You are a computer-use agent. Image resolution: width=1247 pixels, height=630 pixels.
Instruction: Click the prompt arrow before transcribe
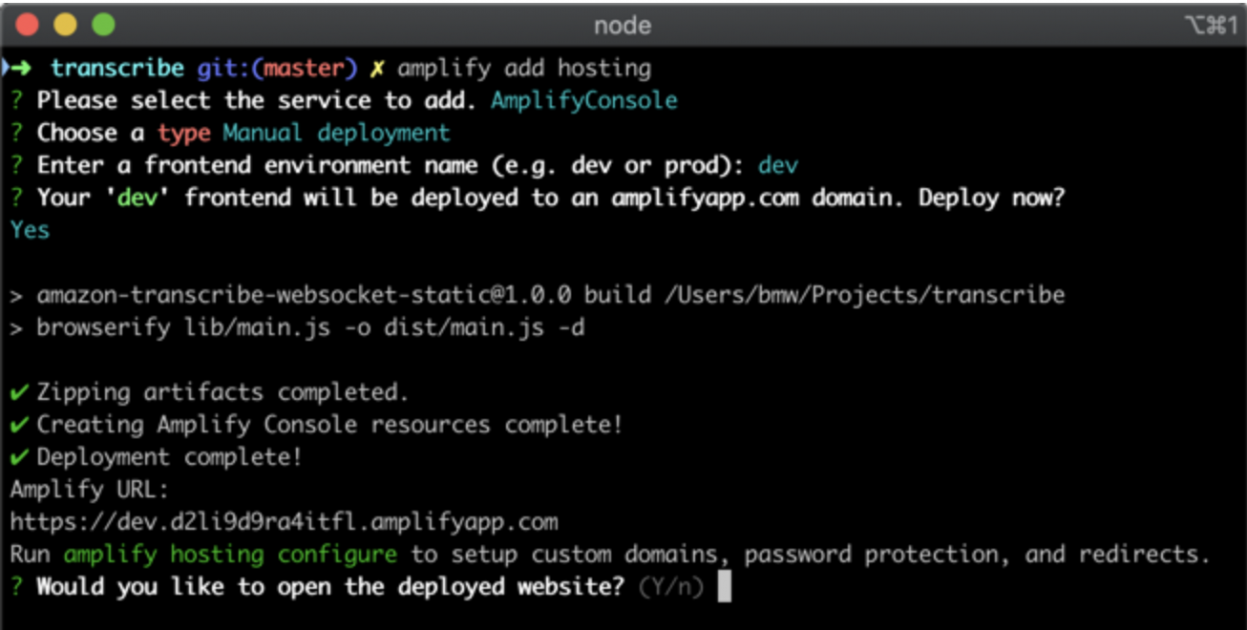pyautogui.click(x=20, y=68)
